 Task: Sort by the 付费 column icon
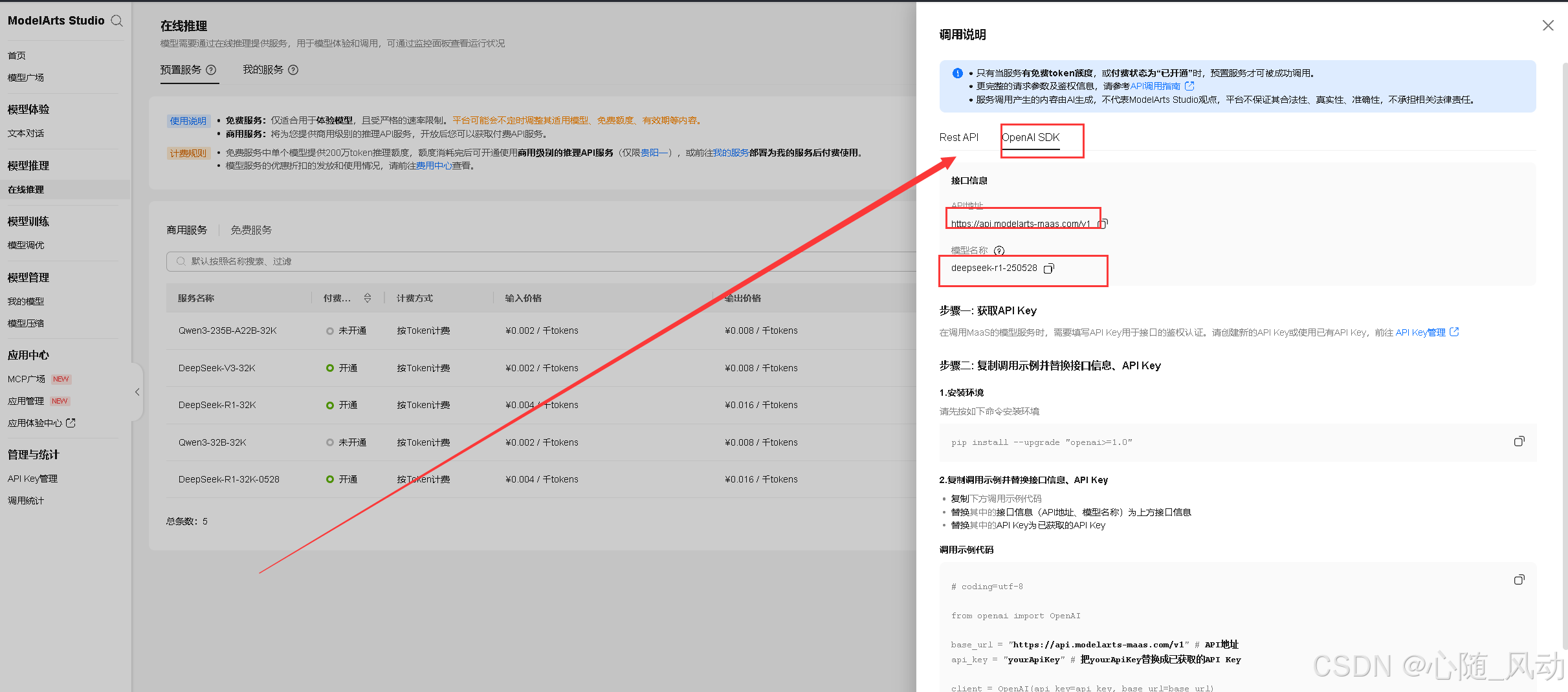click(x=367, y=298)
